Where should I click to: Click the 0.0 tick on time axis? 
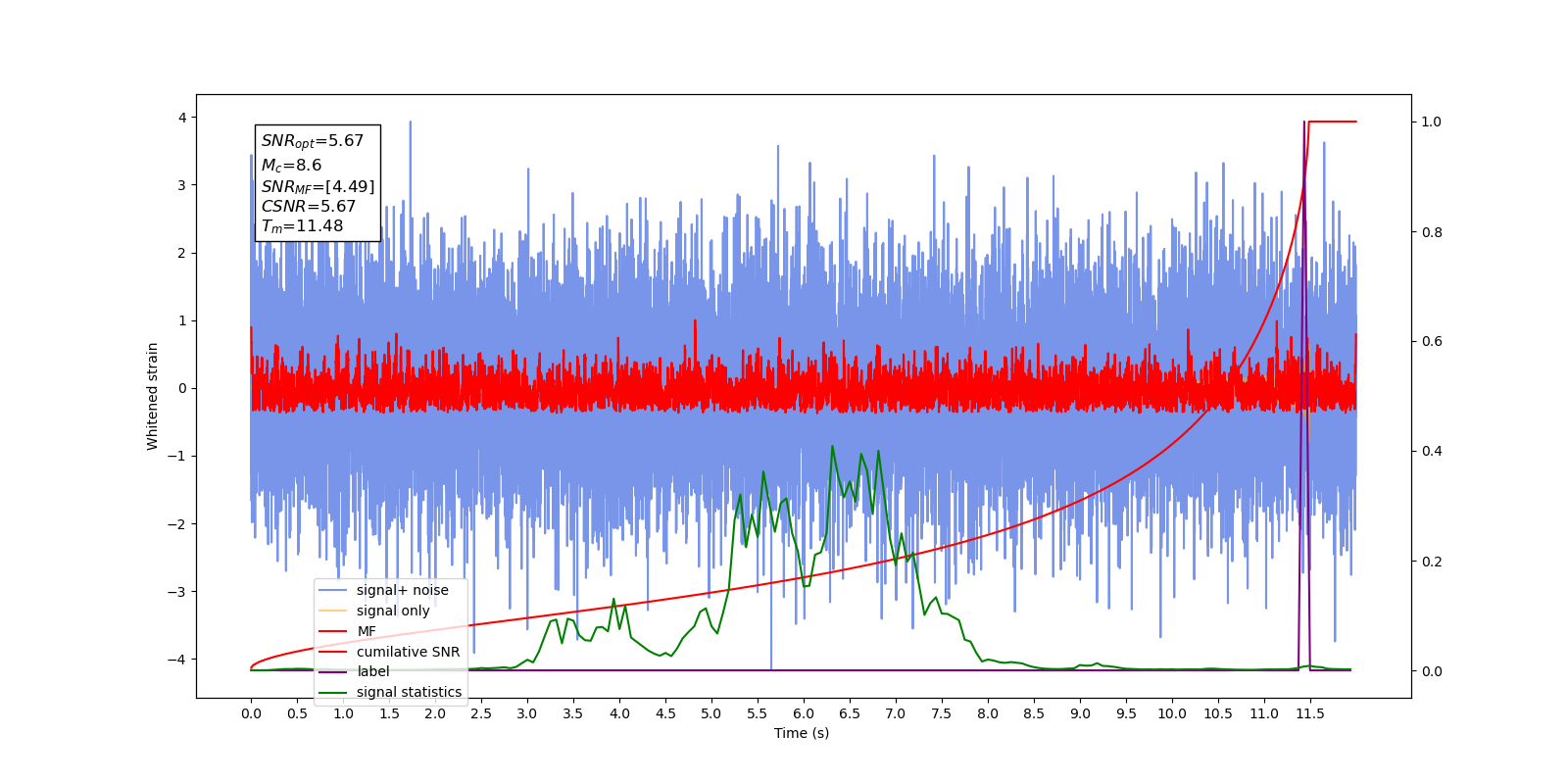[251, 713]
